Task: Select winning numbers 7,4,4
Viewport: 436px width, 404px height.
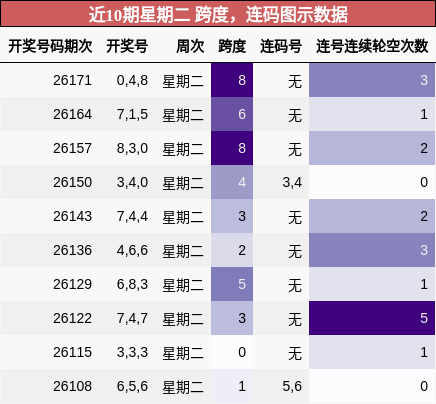Action: click(132, 216)
